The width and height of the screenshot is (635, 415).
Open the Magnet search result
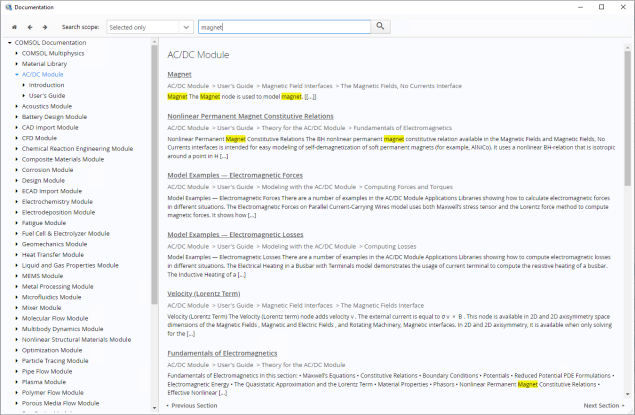pos(179,74)
